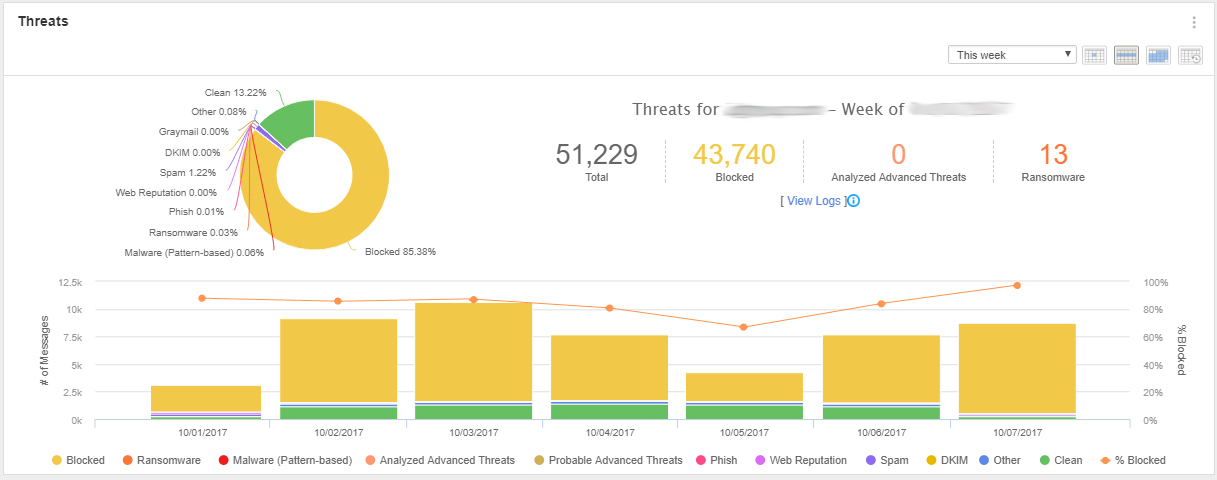The image size is (1217, 480).
Task: Click the Ransomware 0.03% pie label
Action: point(193,232)
